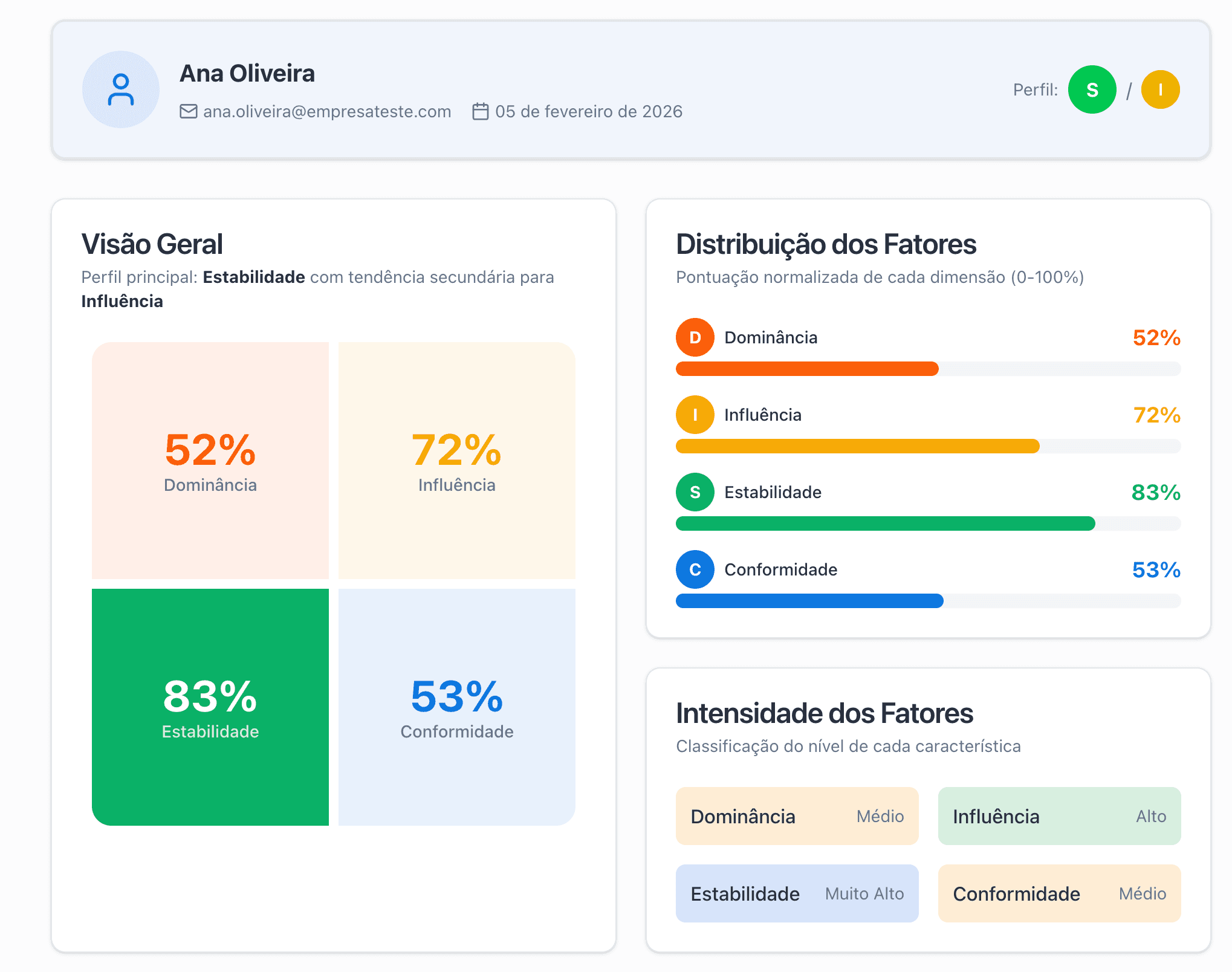Click the orange D Dominância icon
Screen dimensions: 1232x972
coord(695,337)
